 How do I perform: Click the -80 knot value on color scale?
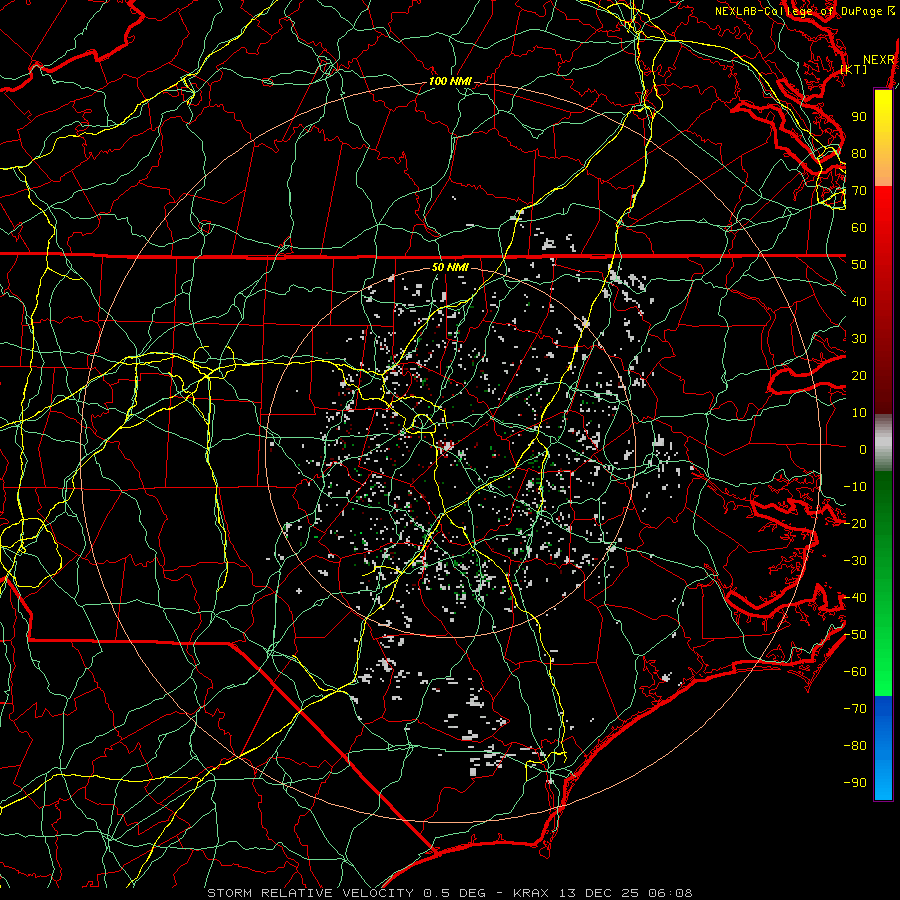point(855,746)
